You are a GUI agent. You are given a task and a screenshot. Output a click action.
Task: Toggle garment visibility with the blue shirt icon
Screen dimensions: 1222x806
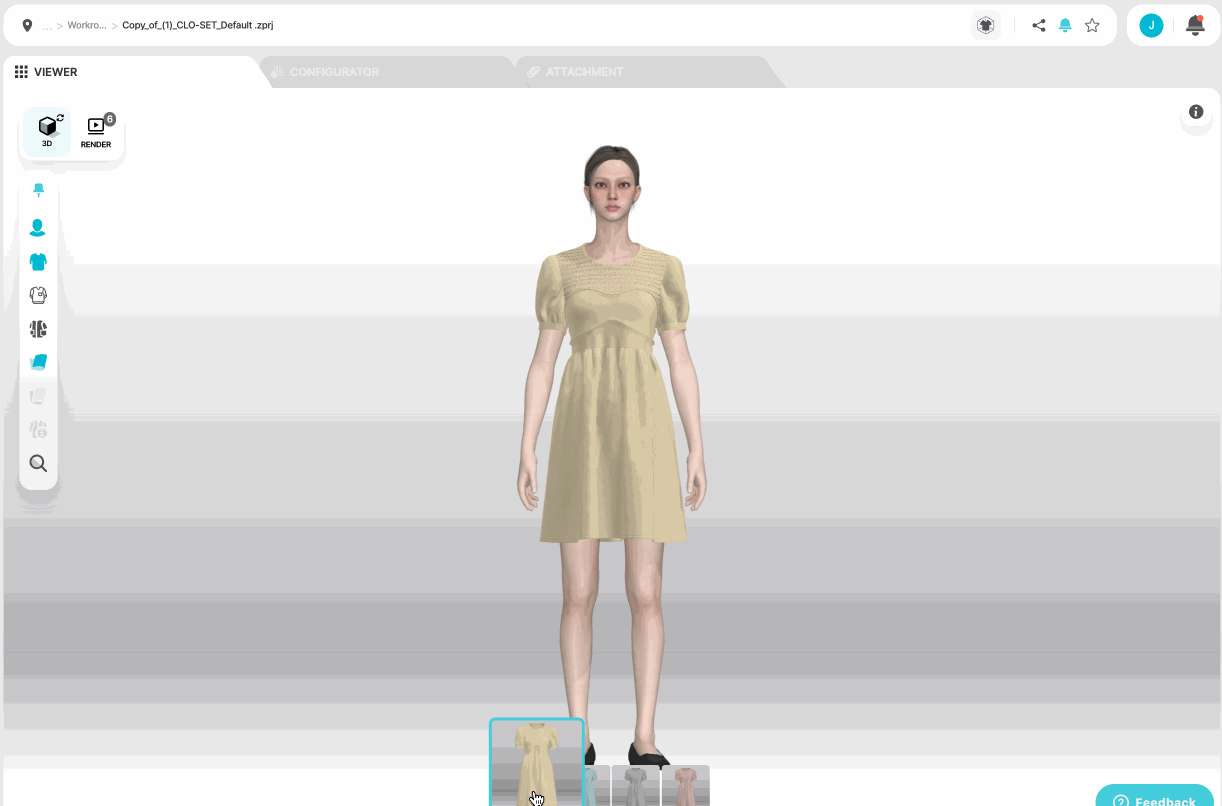pyautogui.click(x=38, y=262)
